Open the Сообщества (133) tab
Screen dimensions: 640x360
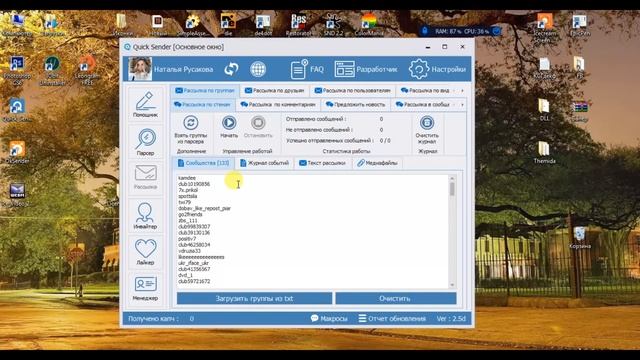click(204, 163)
